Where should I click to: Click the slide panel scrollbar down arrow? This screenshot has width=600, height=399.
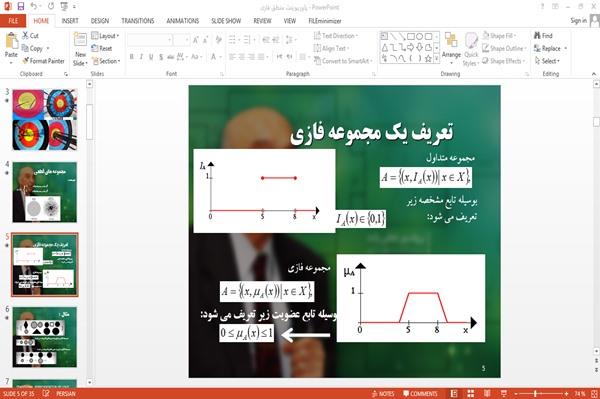(x=90, y=382)
